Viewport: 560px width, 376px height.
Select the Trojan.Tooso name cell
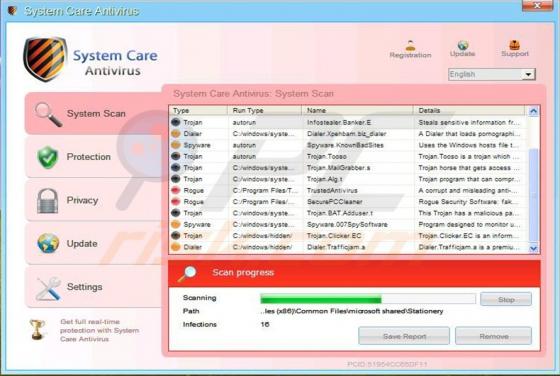[x=326, y=156]
